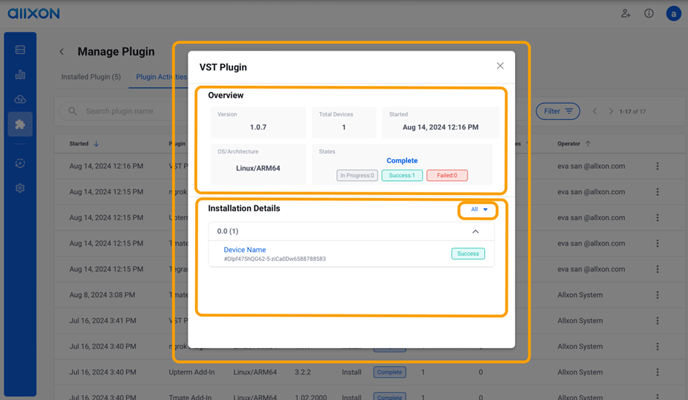
Task: Open the three-dot menu on first row
Action: tap(657, 166)
